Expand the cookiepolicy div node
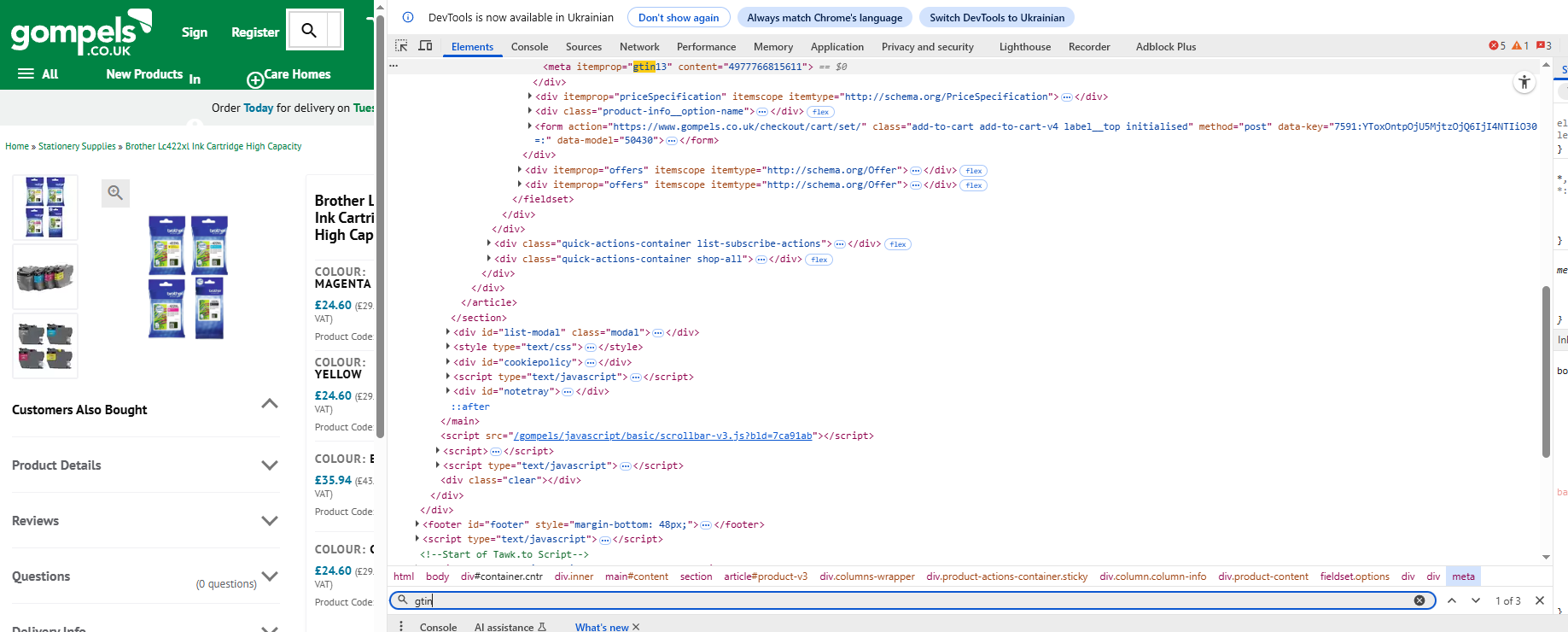This screenshot has width=1568, height=632. click(448, 362)
